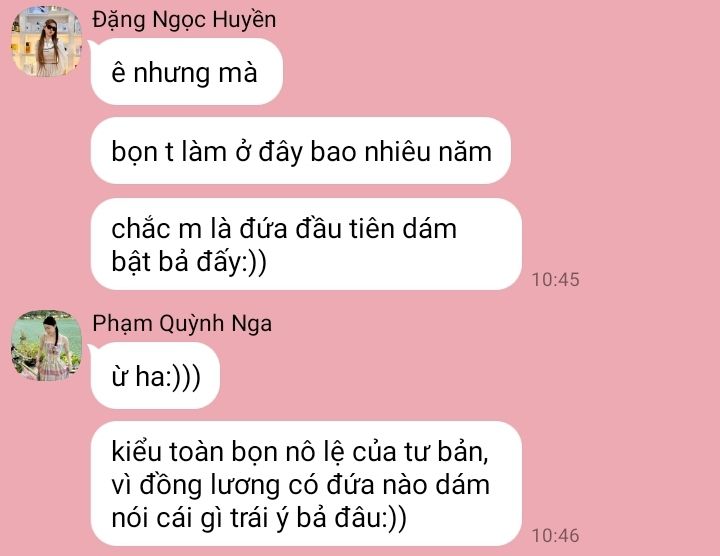Select the "bọn t làm ở đây" message
Viewport: 720px width, 556px height.
point(300,151)
